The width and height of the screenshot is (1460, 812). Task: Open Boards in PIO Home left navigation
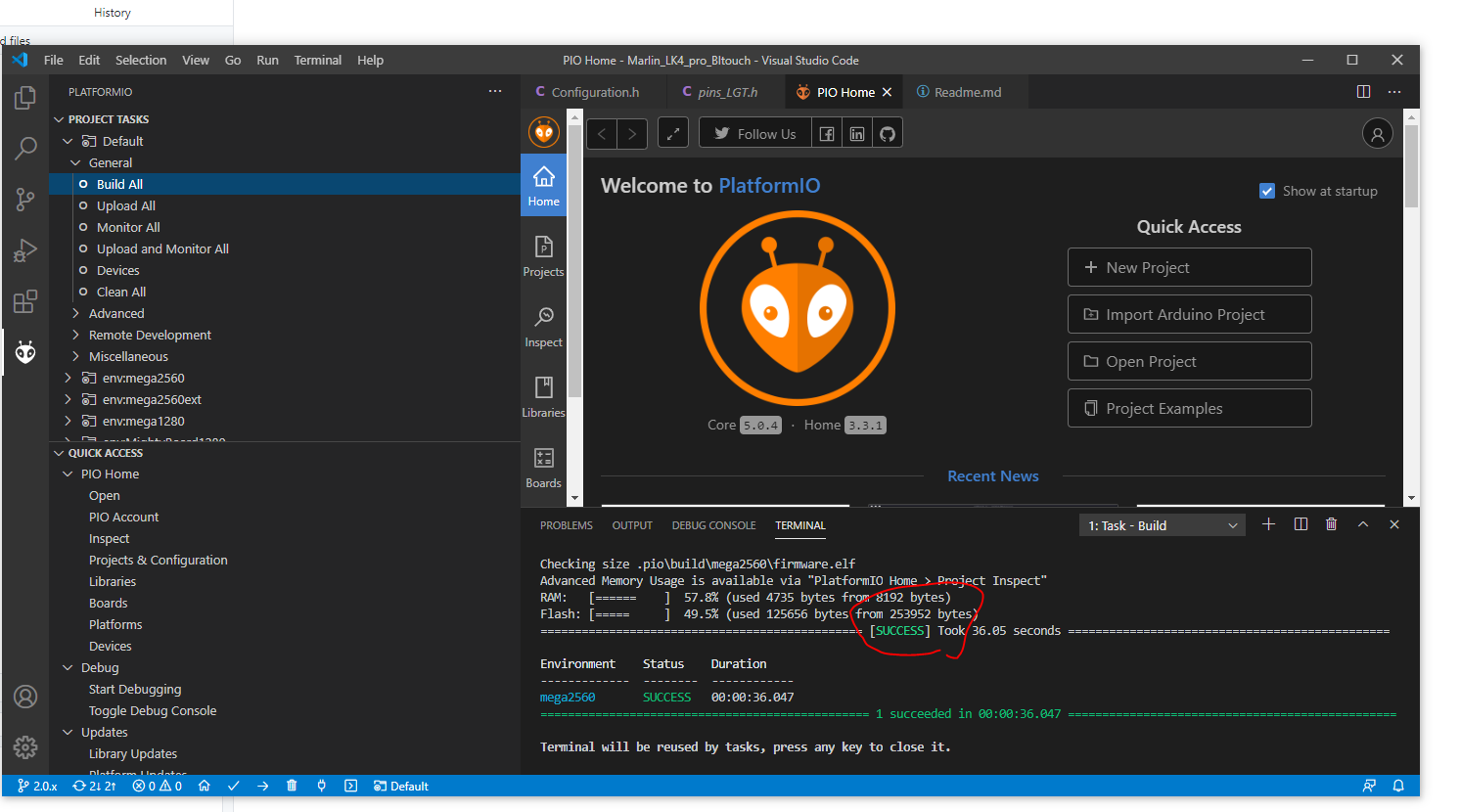[543, 468]
